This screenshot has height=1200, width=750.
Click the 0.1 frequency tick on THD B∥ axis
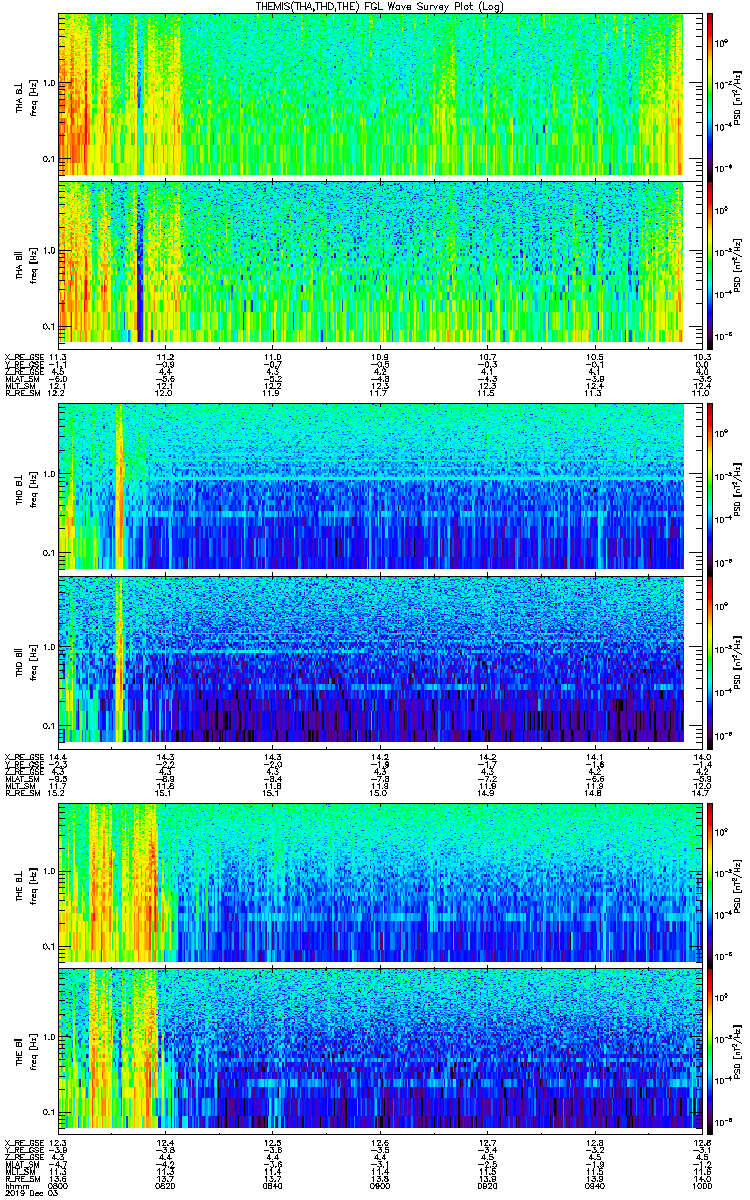click(x=49, y=725)
